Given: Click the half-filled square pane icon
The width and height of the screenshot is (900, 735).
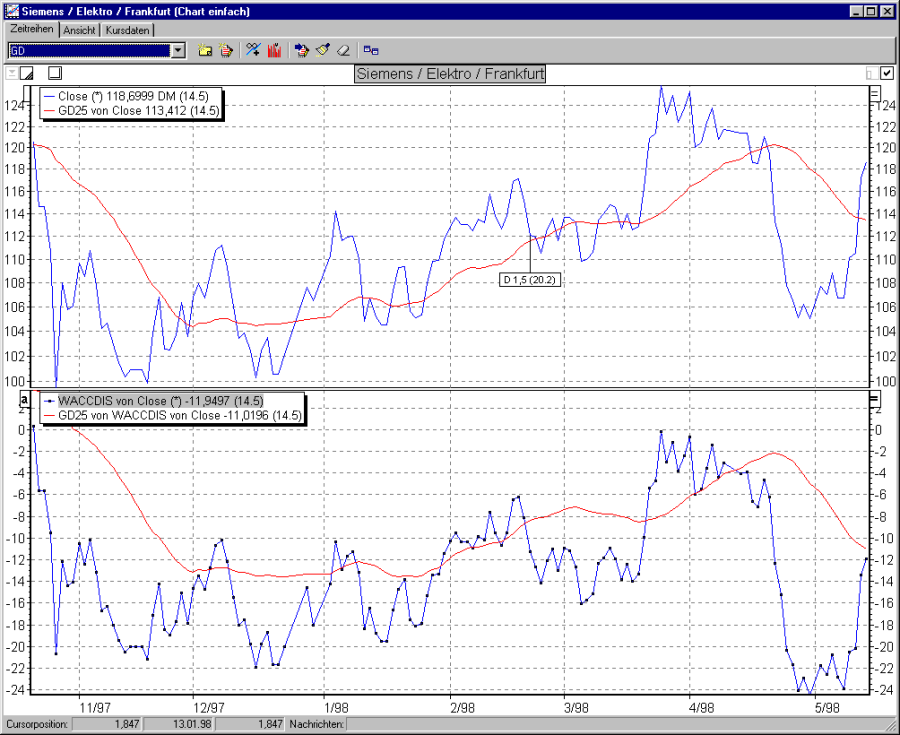Looking at the screenshot, I should pos(25,72).
